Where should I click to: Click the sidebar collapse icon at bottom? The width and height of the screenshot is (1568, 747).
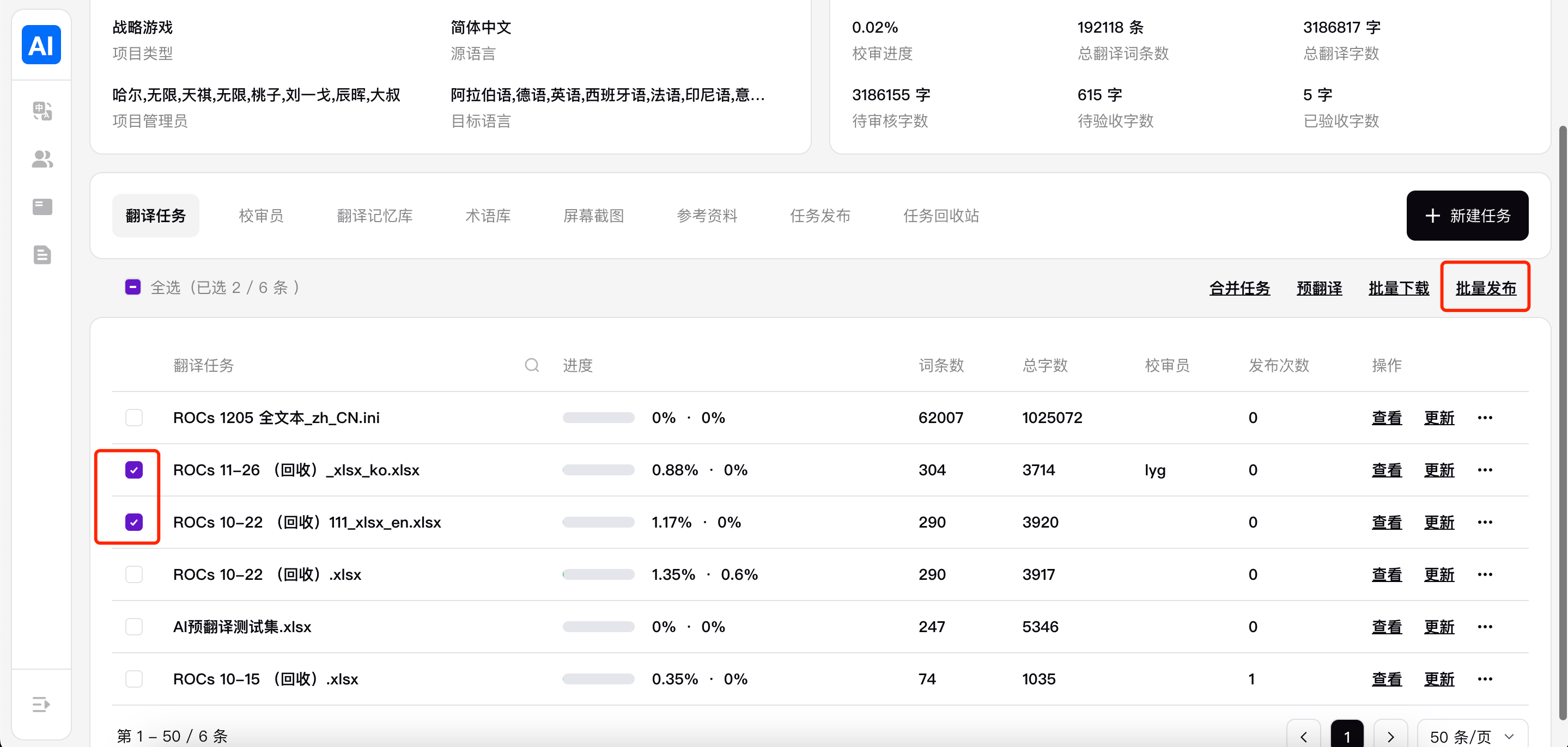(x=41, y=705)
